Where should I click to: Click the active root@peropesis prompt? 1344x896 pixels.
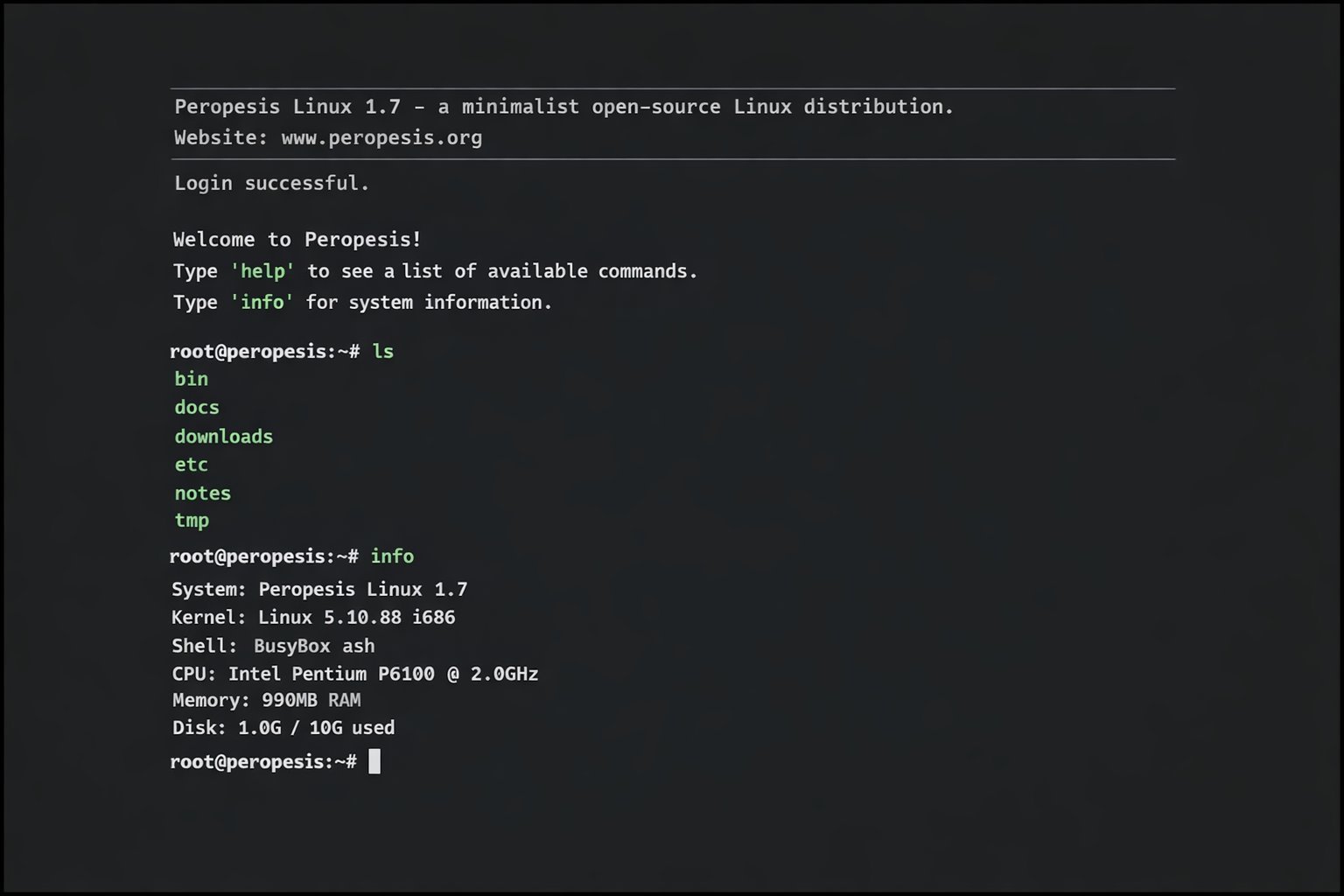pyautogui.click(x=261, y=761)
